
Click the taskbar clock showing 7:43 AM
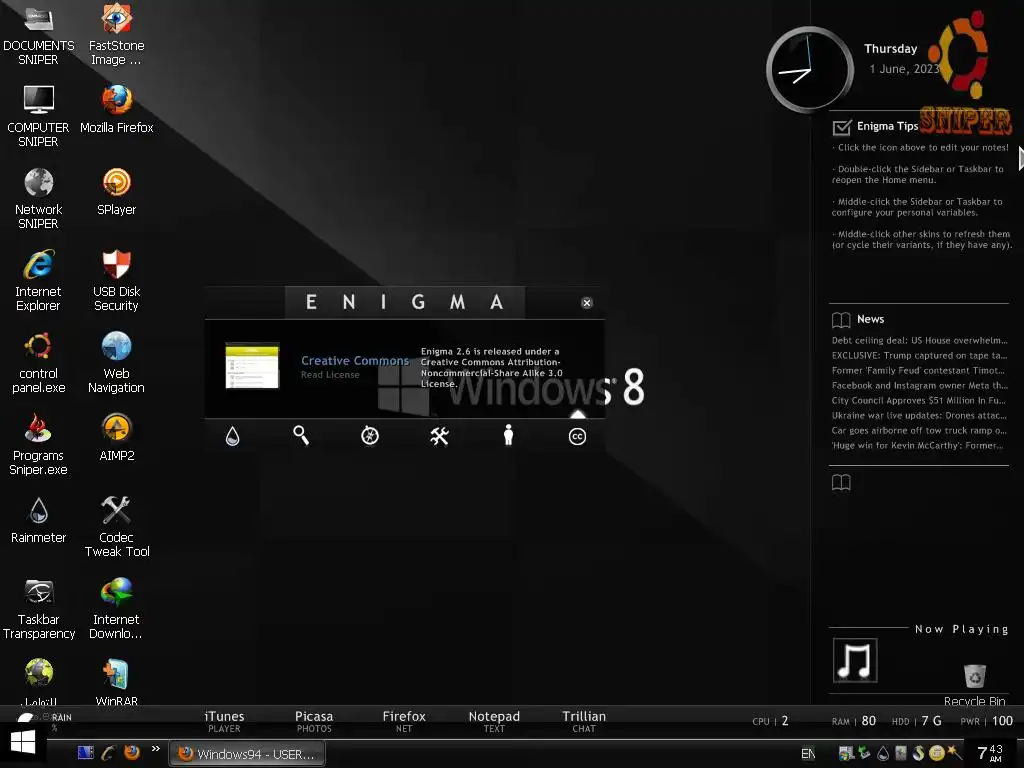point(990,753)
